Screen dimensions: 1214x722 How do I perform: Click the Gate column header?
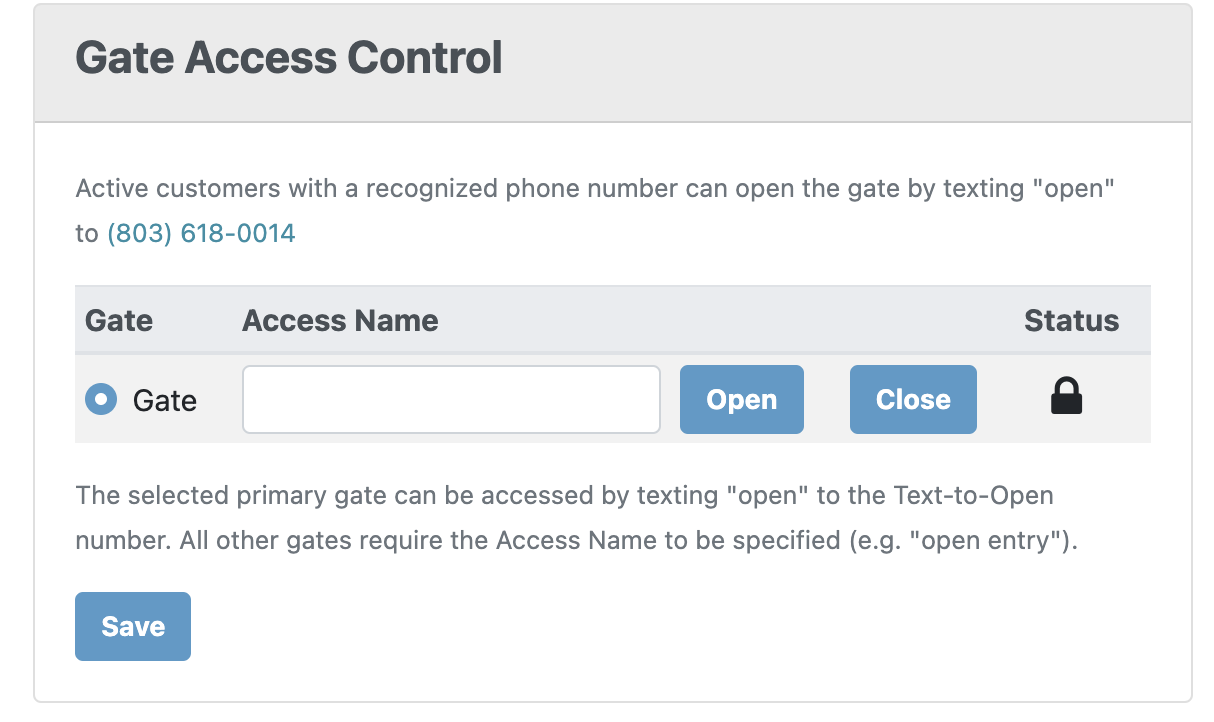pos(119,320)
